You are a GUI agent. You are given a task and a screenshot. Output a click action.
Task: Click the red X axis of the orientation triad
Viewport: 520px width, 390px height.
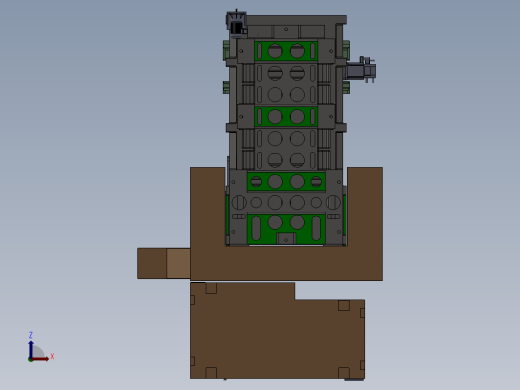pos(41,359)
